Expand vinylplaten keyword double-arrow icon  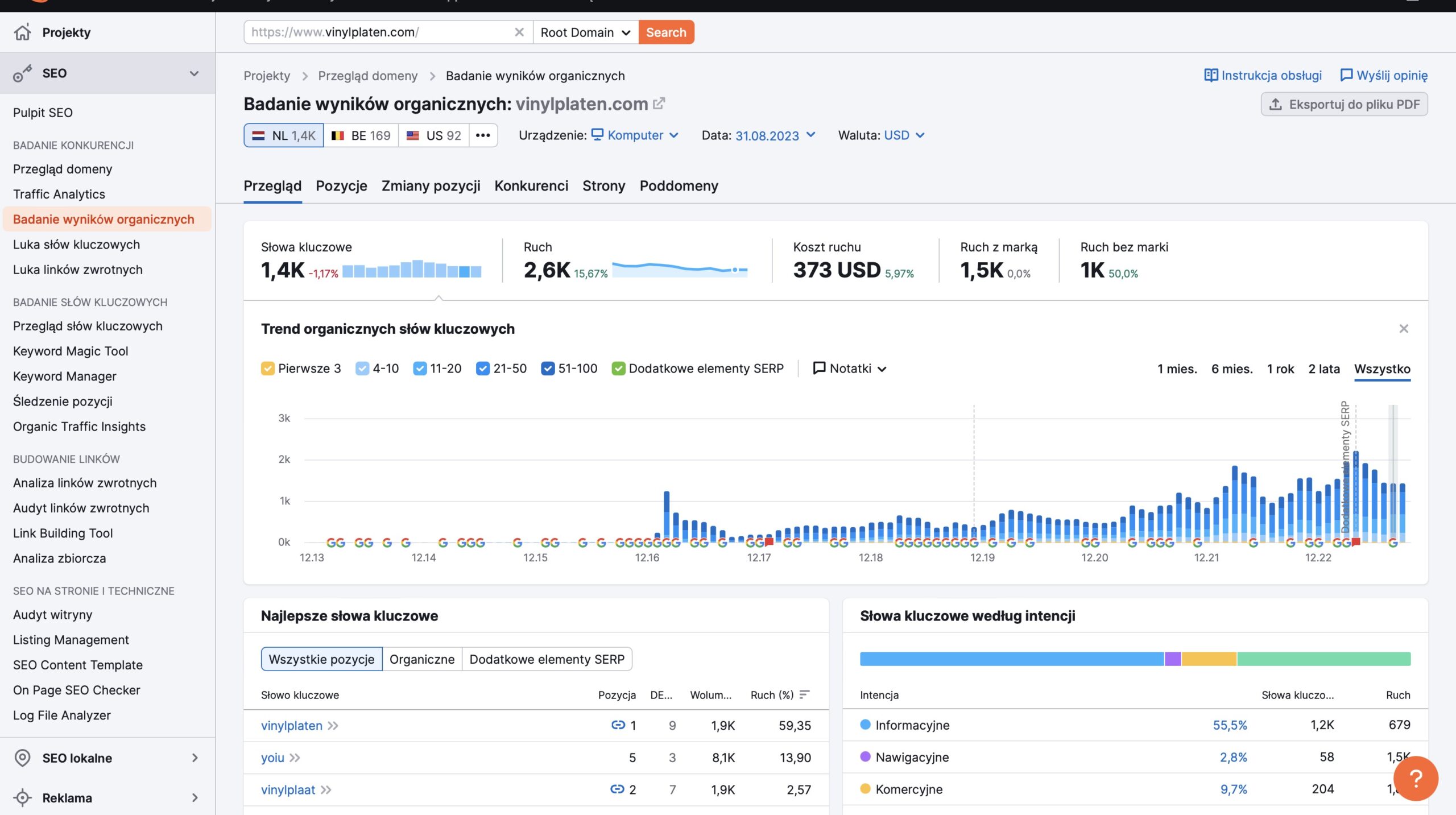coord(333,726)
